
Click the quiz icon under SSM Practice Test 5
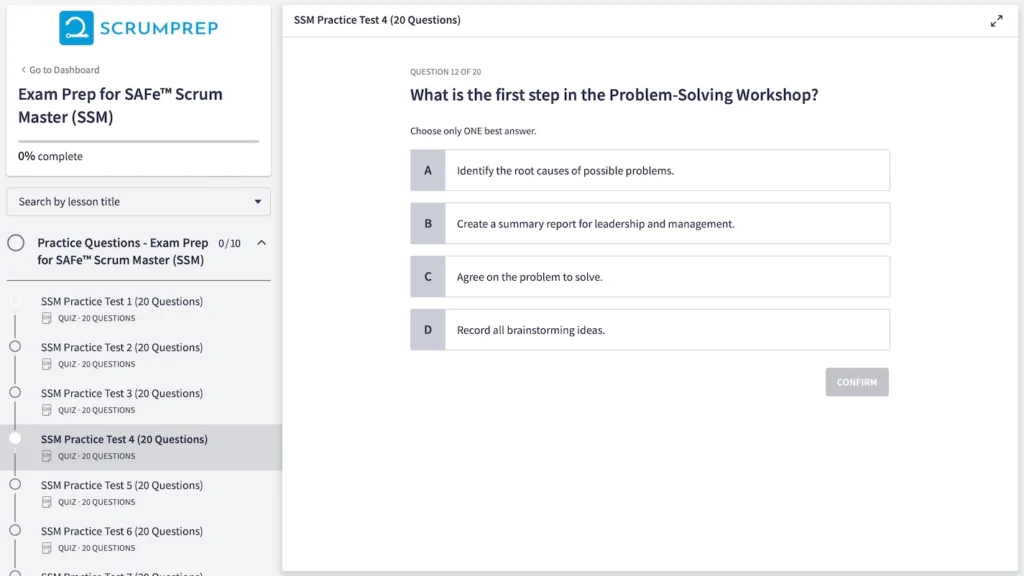47,501
